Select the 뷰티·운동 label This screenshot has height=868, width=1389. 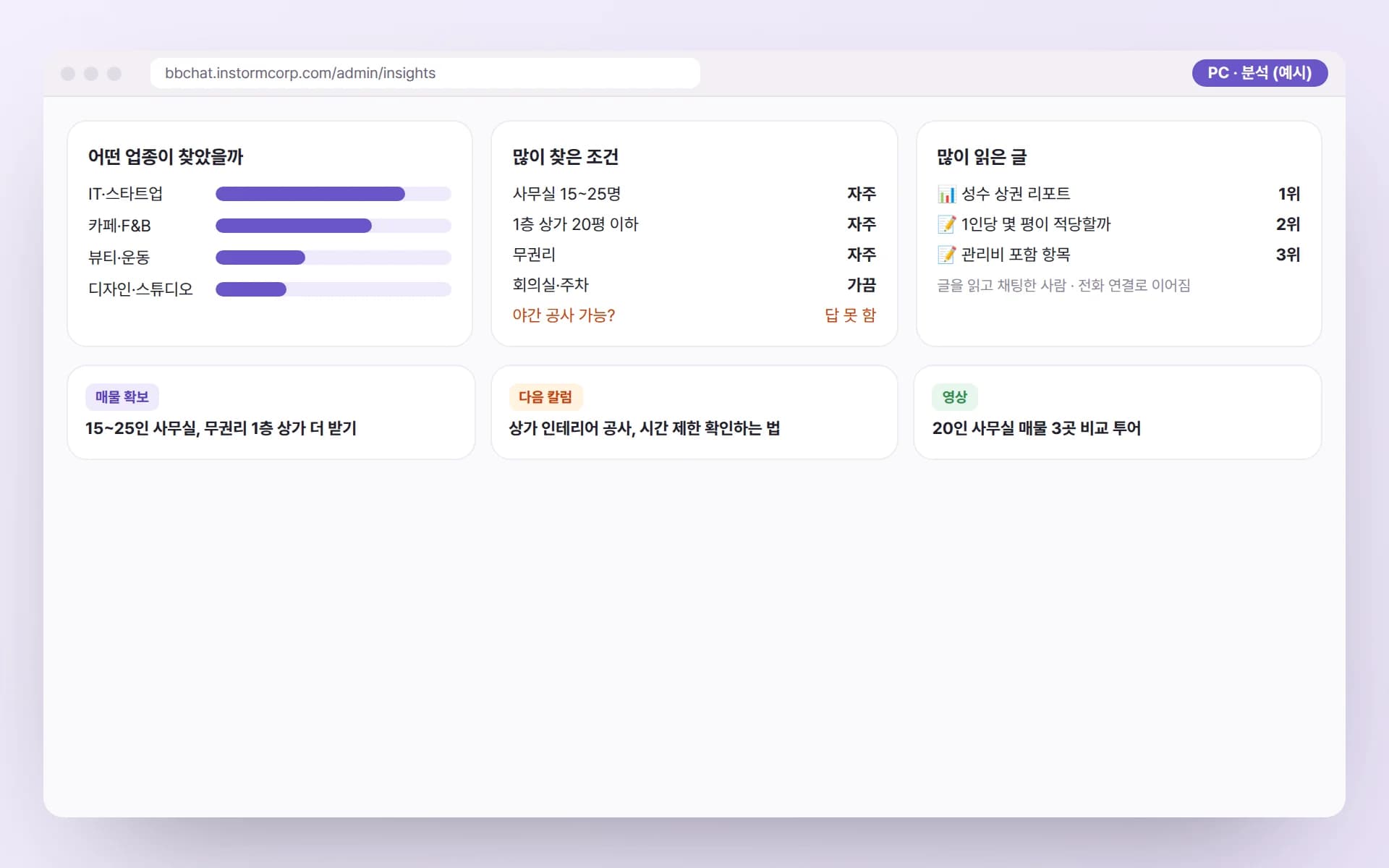coord(119,258)
